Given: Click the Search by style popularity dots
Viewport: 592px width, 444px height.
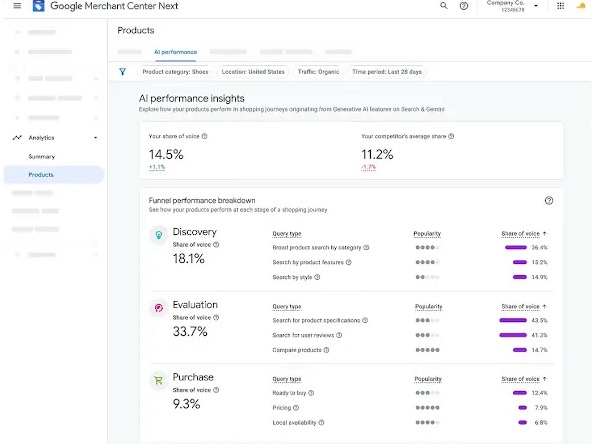Looking at the screenshot, I should click(x=427, y=277).
